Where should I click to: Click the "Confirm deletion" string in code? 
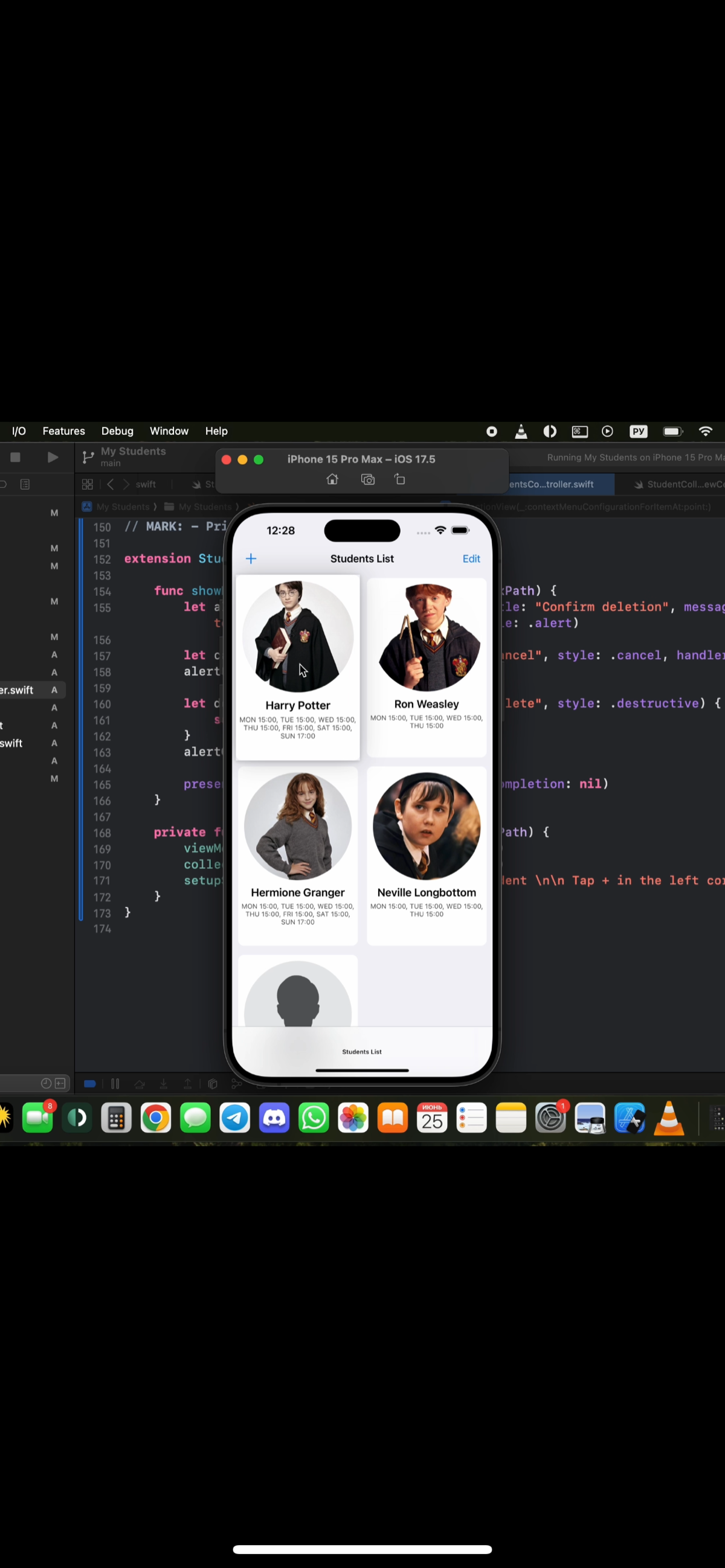point(602,606)
